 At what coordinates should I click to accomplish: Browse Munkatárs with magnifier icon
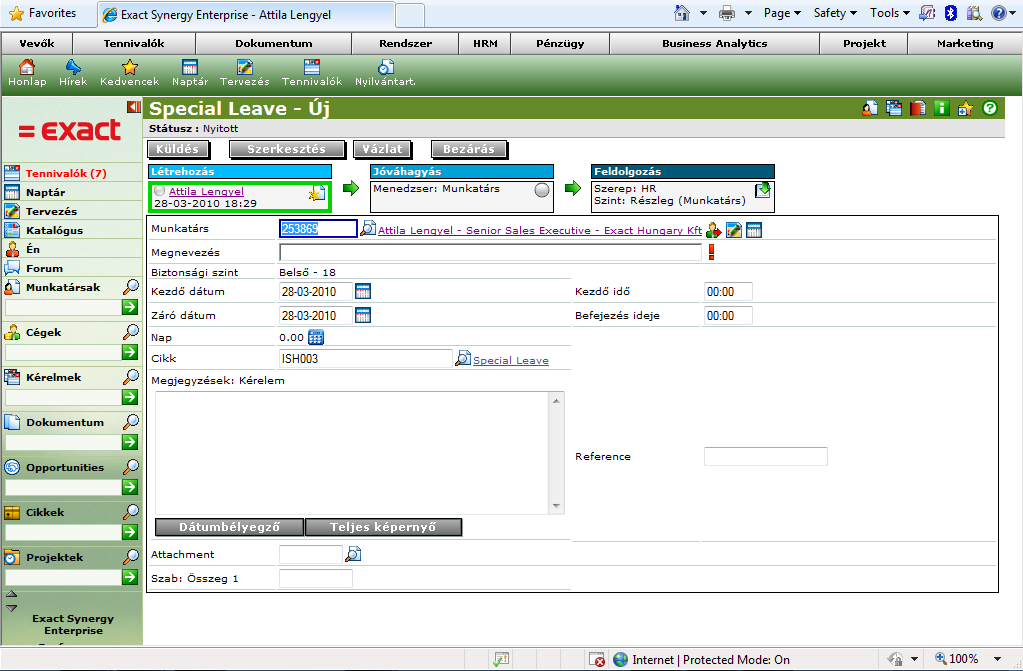pyautogui.click(x=368, y=228)
